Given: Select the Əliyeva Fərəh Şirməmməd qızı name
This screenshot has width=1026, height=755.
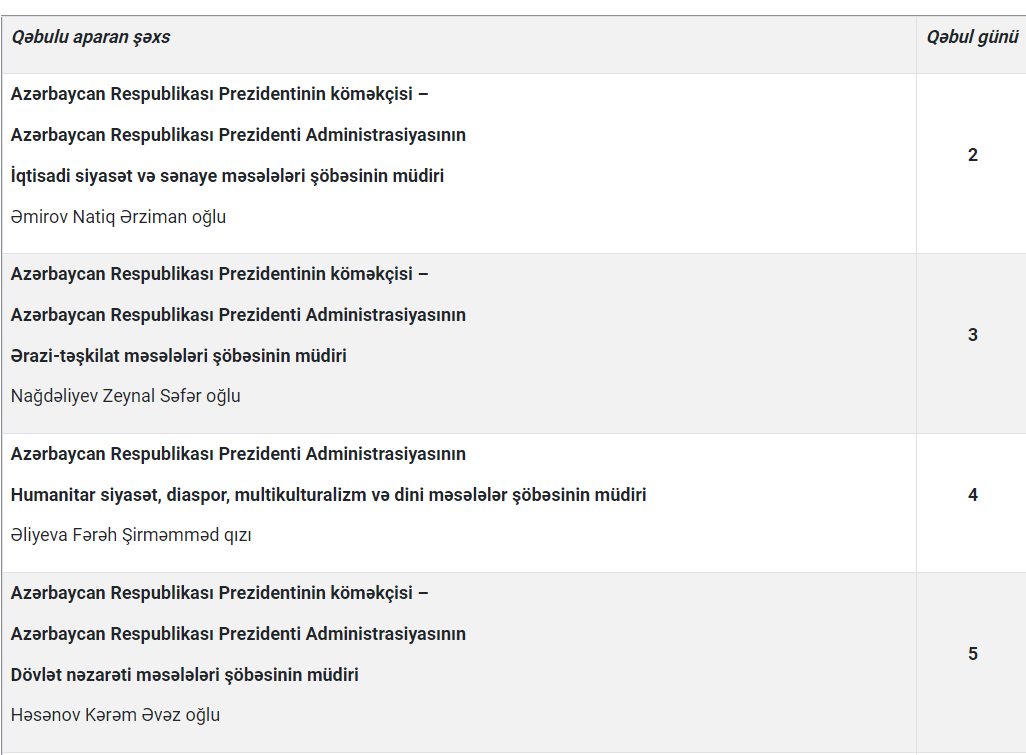Looking at the screenshot, I should tap(131, 535).
